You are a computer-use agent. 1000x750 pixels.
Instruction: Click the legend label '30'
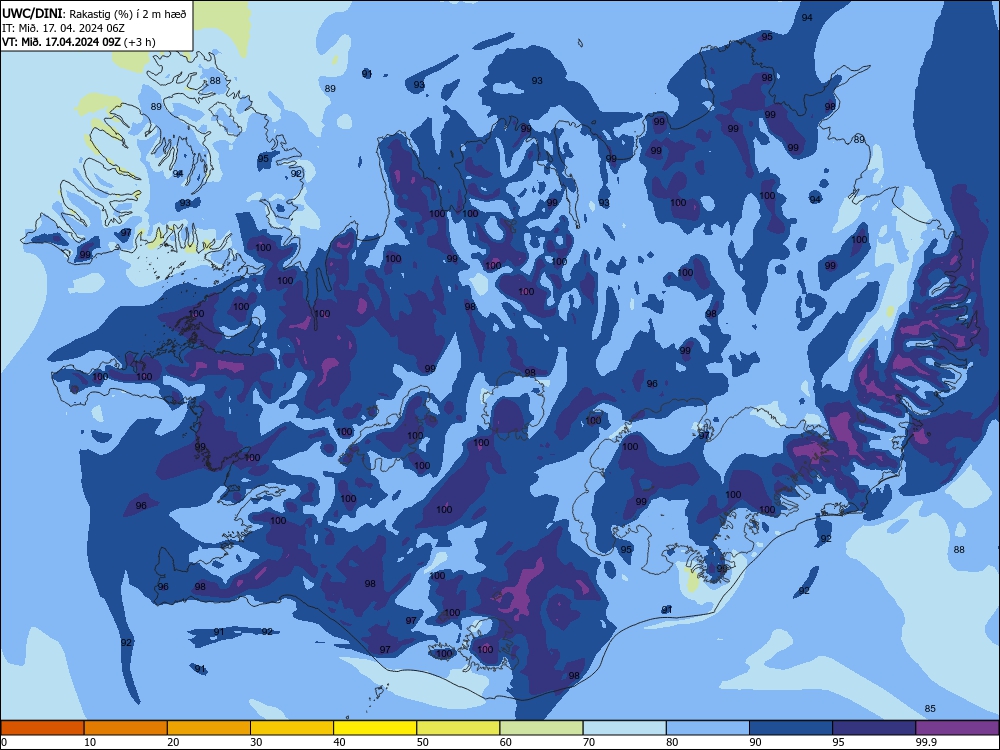coord(256,742)
